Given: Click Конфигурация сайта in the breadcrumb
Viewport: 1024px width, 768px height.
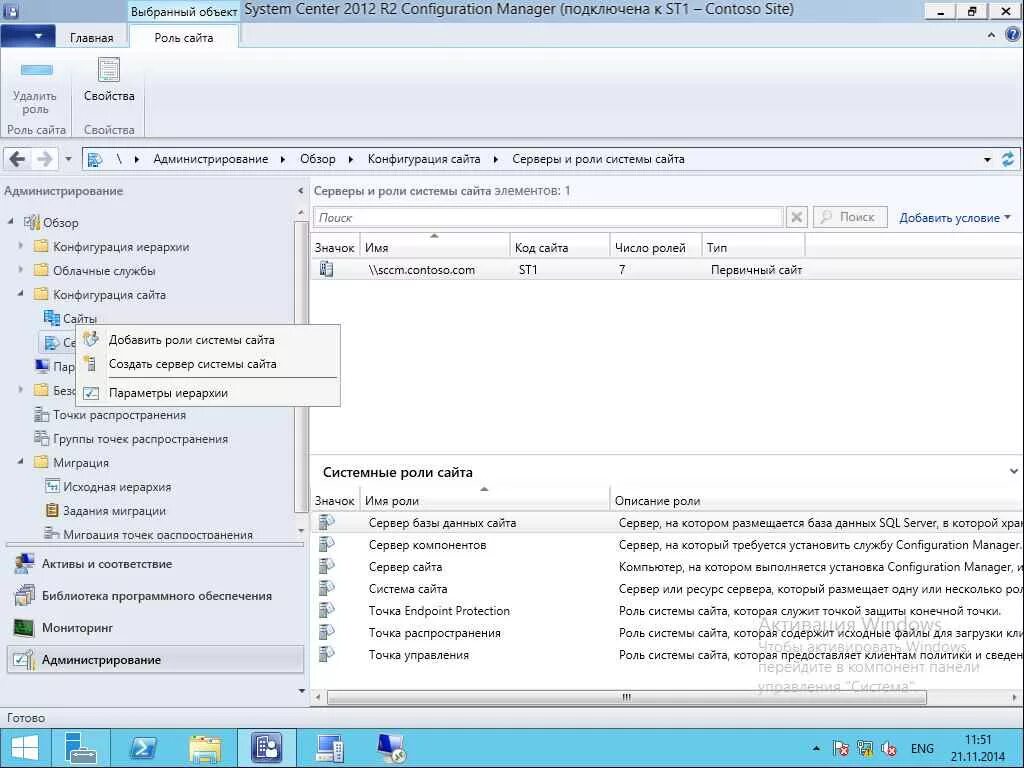Looking at the screenshot, I should point(423,159).
